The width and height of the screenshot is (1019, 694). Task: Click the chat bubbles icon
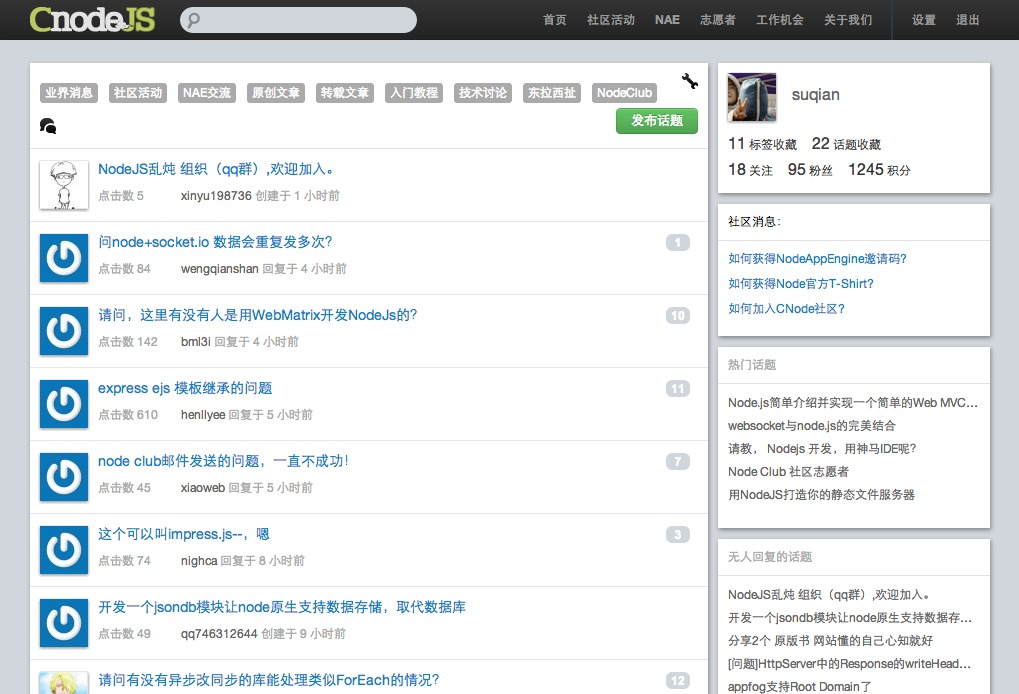[x=48, y=126]
